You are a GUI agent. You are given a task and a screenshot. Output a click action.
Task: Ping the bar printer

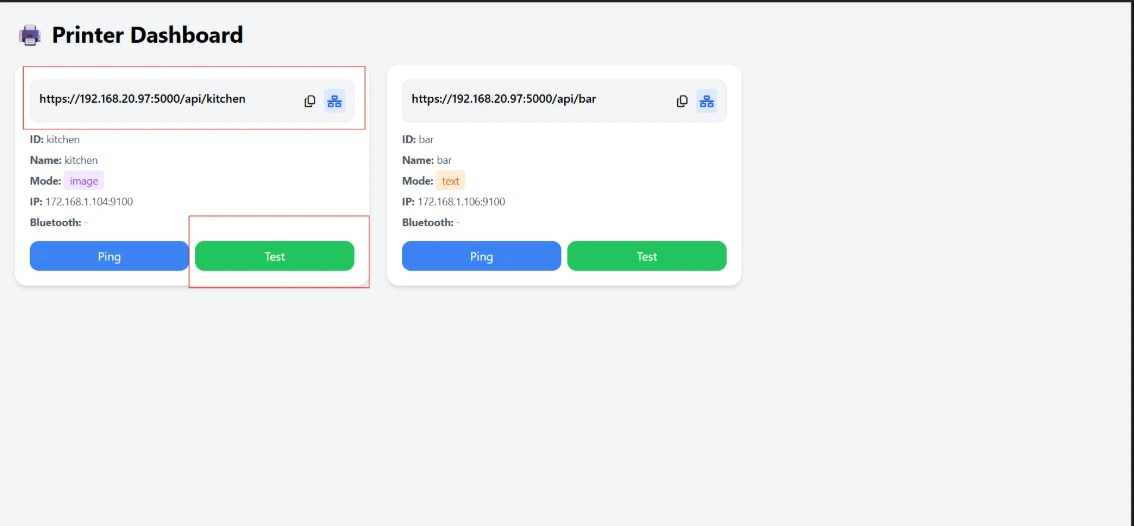pyautogui.click(x=481, y=256)
